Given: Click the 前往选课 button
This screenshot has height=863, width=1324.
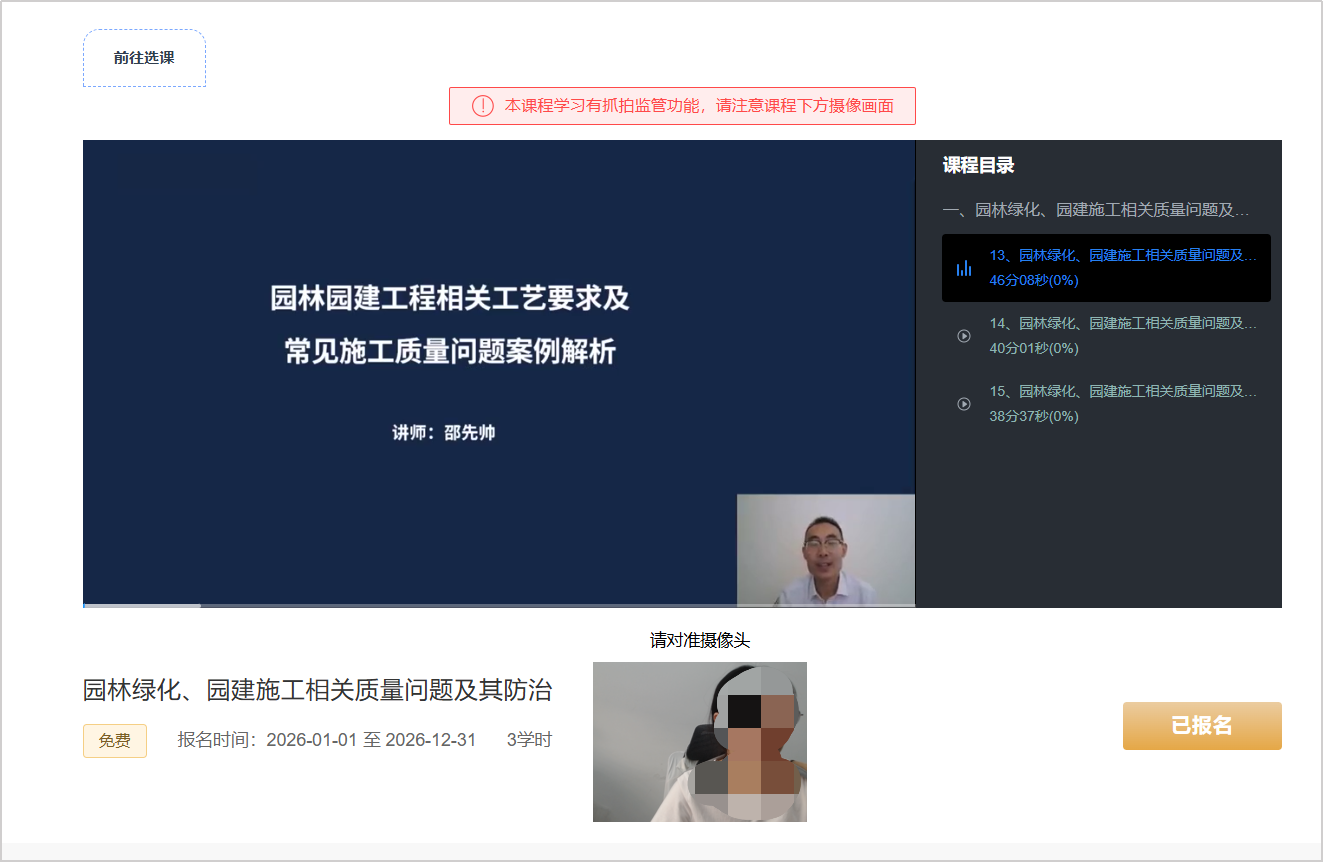Looking at the screenshot, I should [x=144, y=58].
